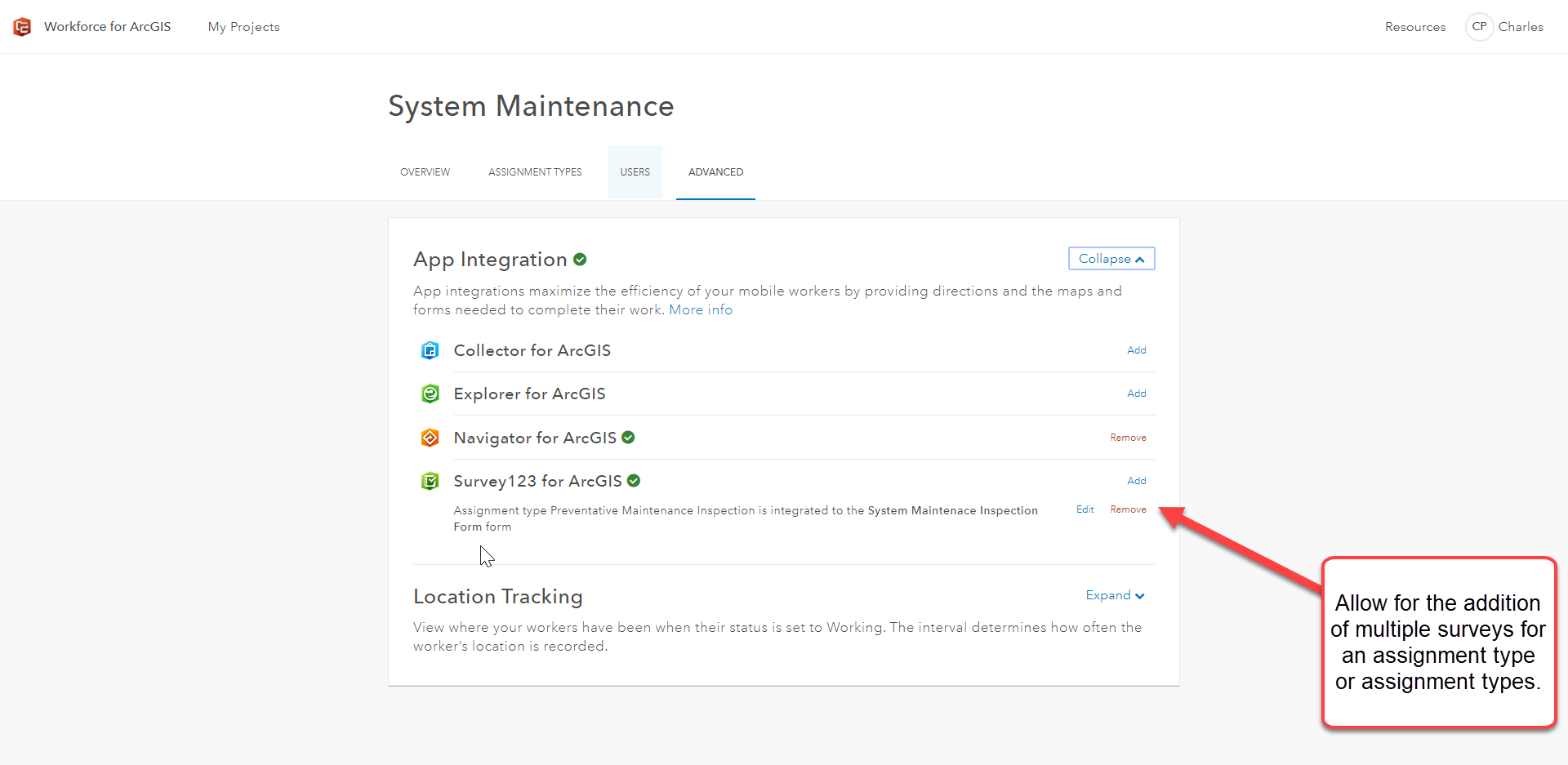Click the Survey123 for ArcGIS label
The image size is (1568, 765).
coord(538,481)
